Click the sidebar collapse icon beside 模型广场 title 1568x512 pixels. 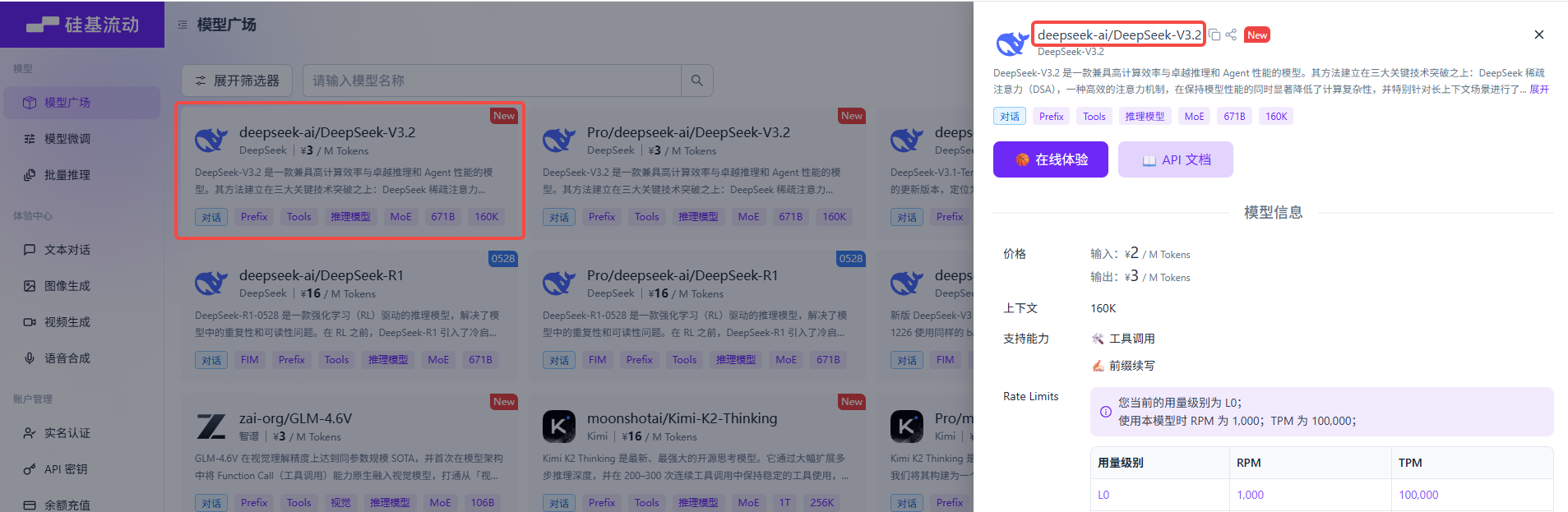click(x=183, y=25)
